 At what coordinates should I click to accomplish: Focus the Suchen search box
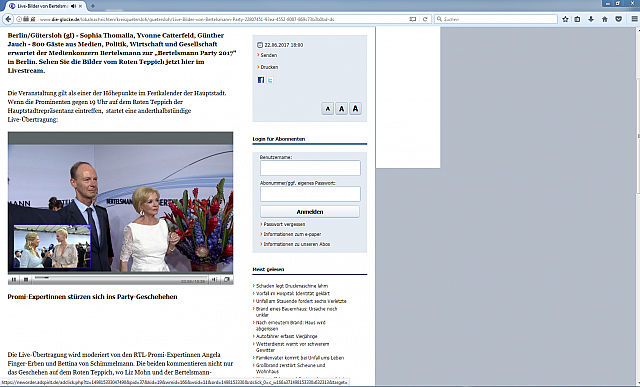496,19
